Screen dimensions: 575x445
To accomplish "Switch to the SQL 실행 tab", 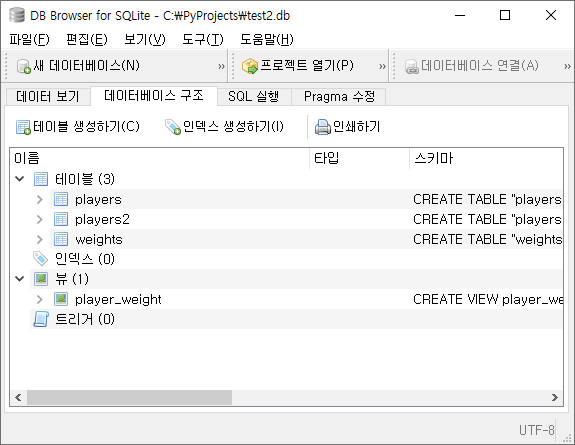I will pyautogui.click(x=254, y=96).
